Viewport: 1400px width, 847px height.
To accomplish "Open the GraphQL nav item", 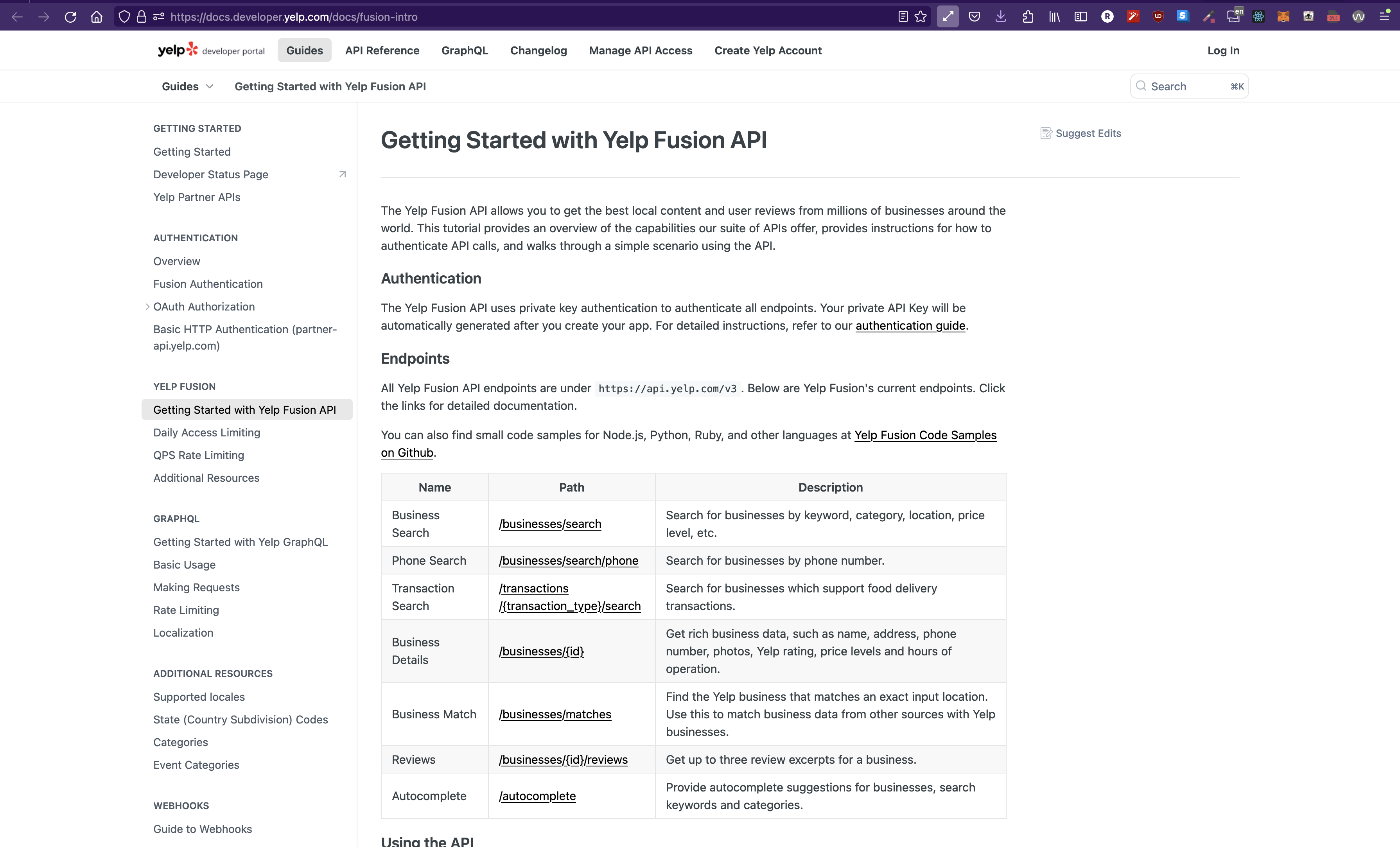I will 465,50.
